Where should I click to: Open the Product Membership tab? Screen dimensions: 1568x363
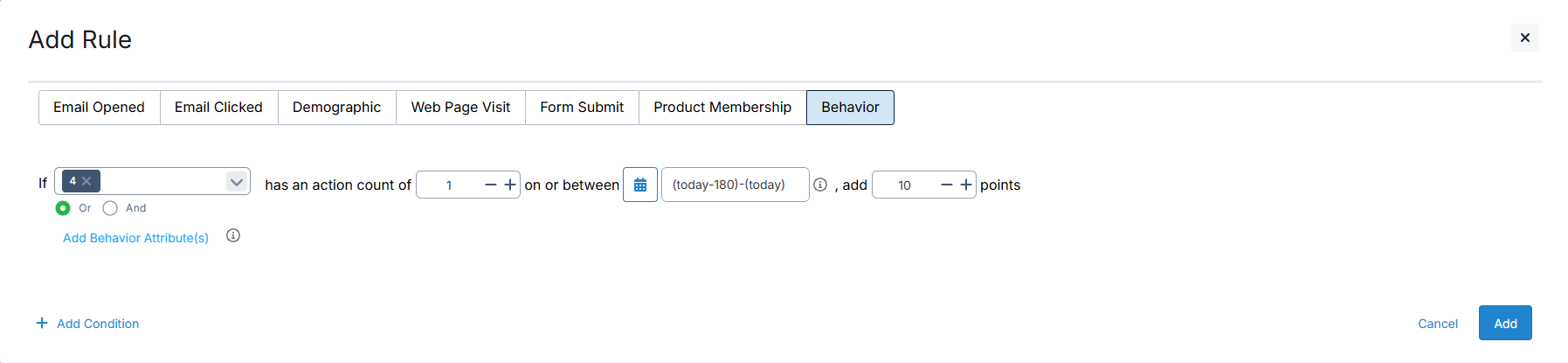pyautogui.click(x=722, y=108)
